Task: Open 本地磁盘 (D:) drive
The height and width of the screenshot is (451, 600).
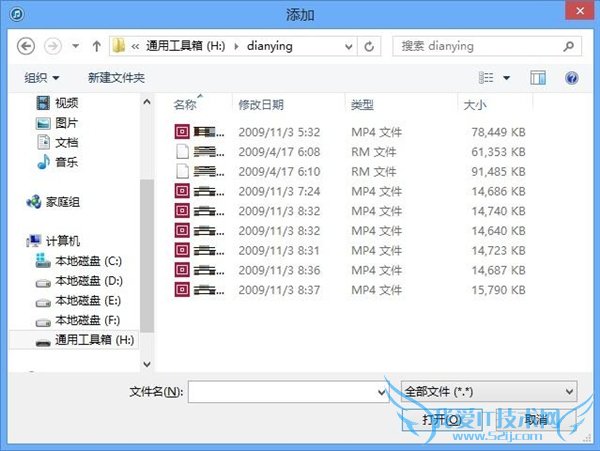Action: pos(79,281)
